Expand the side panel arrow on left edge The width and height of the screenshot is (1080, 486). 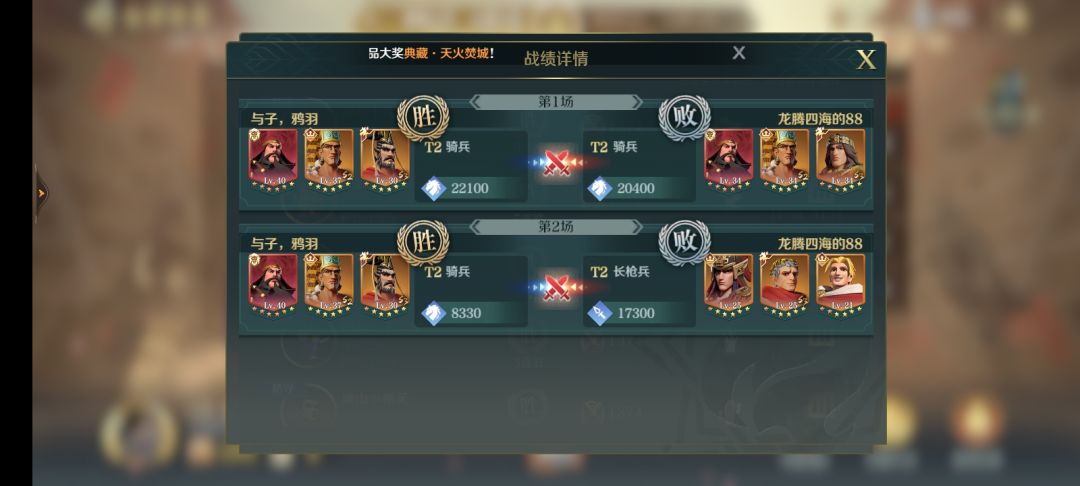(x=41, y=193)
